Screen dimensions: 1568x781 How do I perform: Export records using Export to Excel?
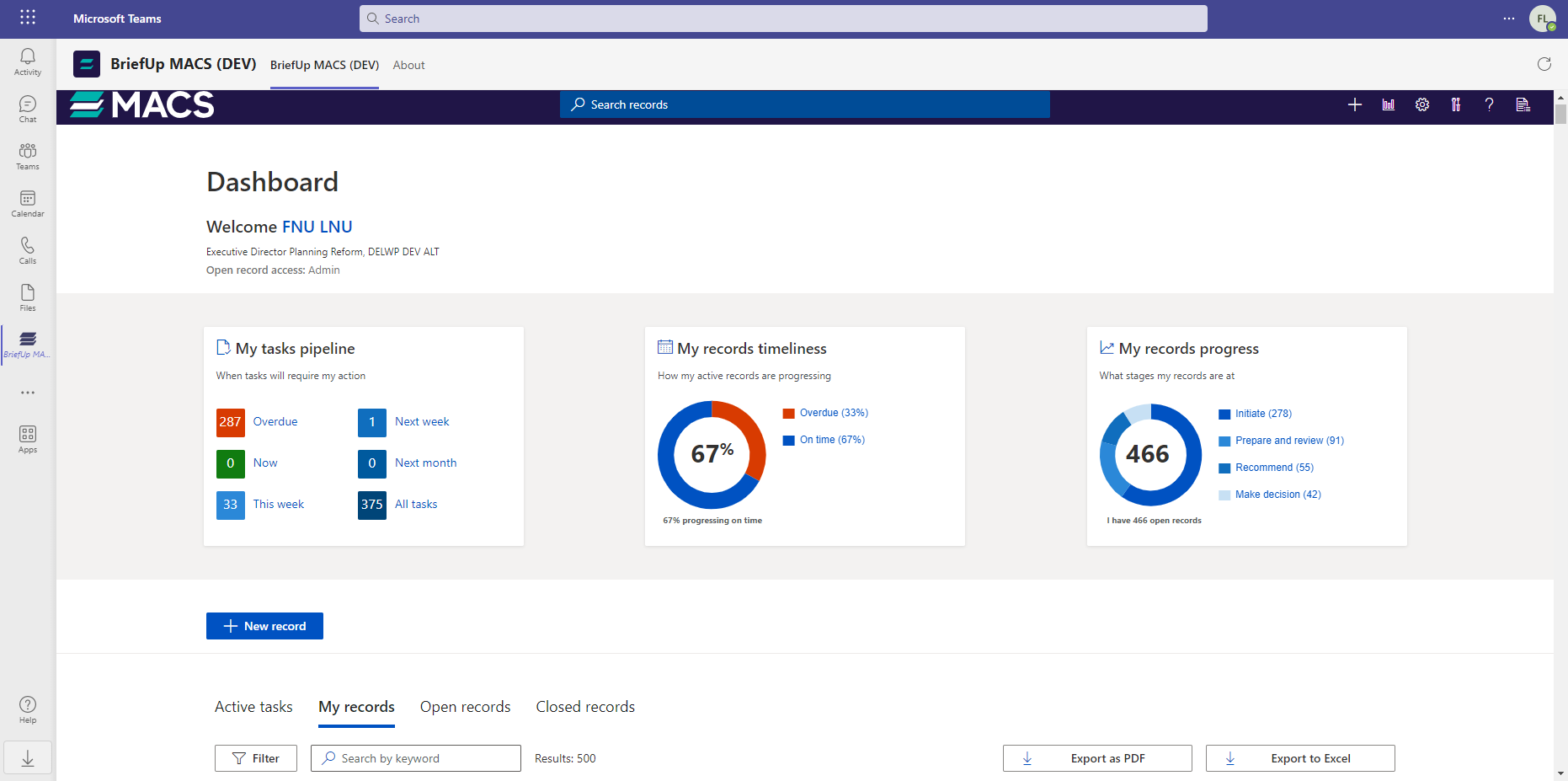point(1299,758)
